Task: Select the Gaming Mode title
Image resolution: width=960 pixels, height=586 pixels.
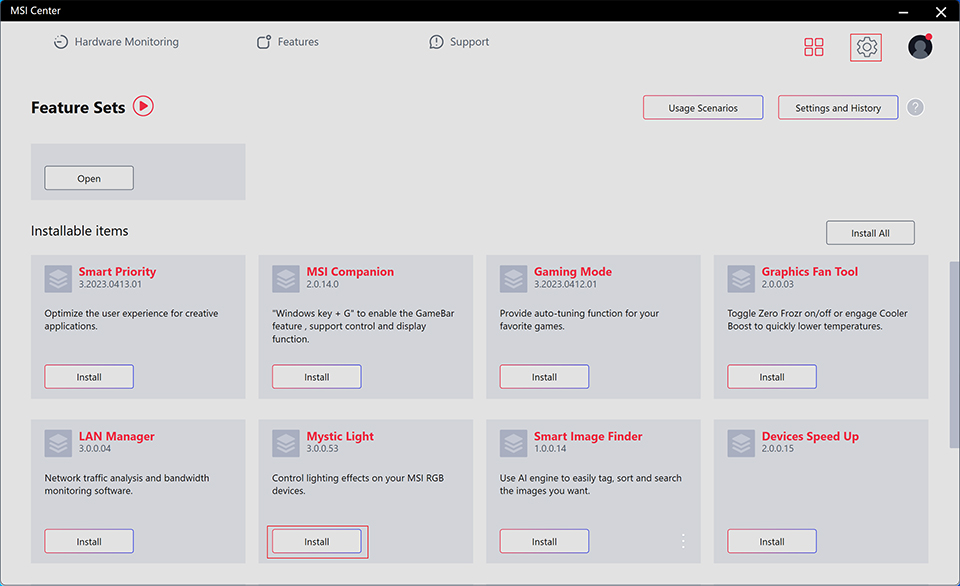Action: click(572, 271)
